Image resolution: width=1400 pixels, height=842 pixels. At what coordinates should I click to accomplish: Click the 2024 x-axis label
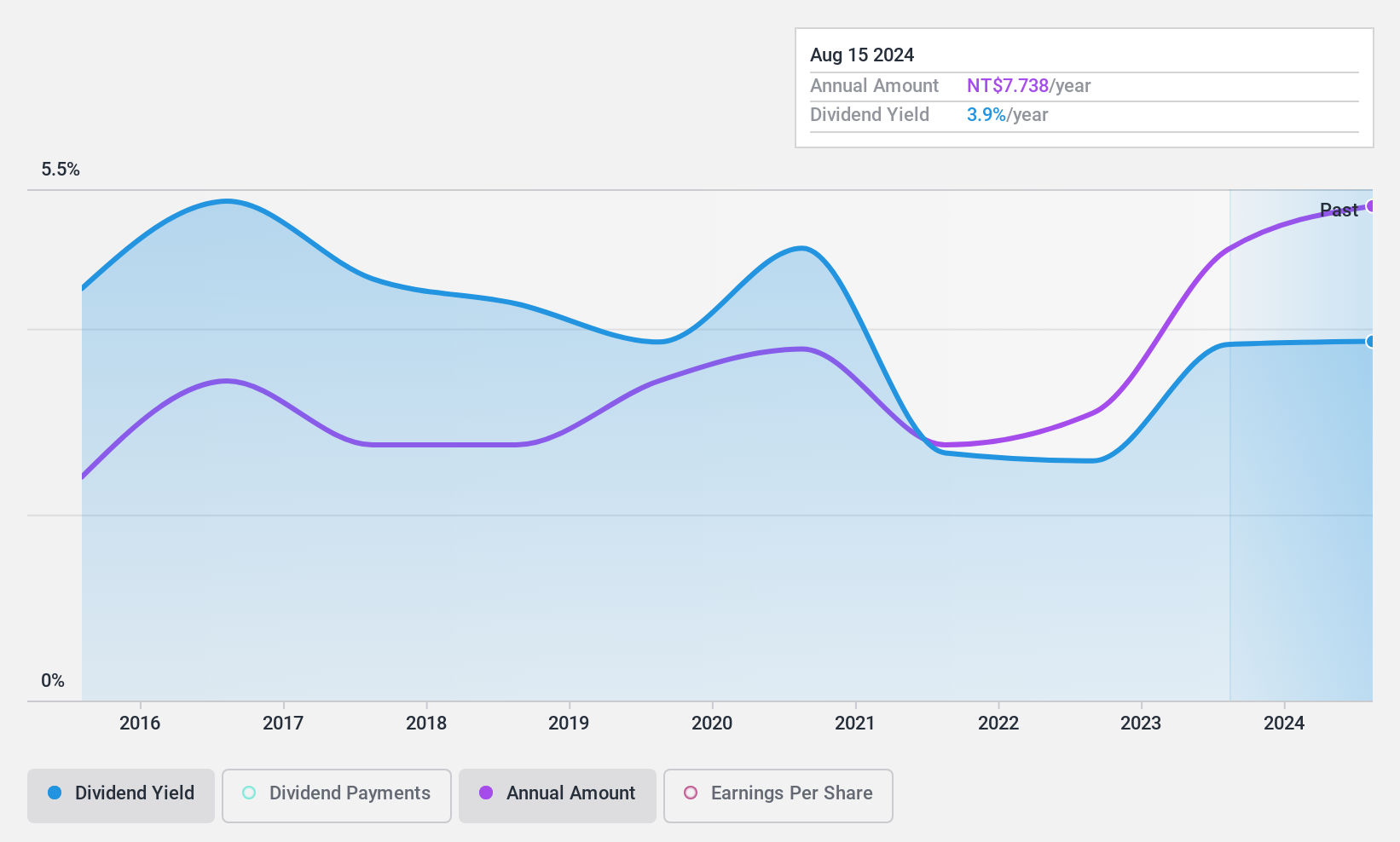click(1284, 724)
